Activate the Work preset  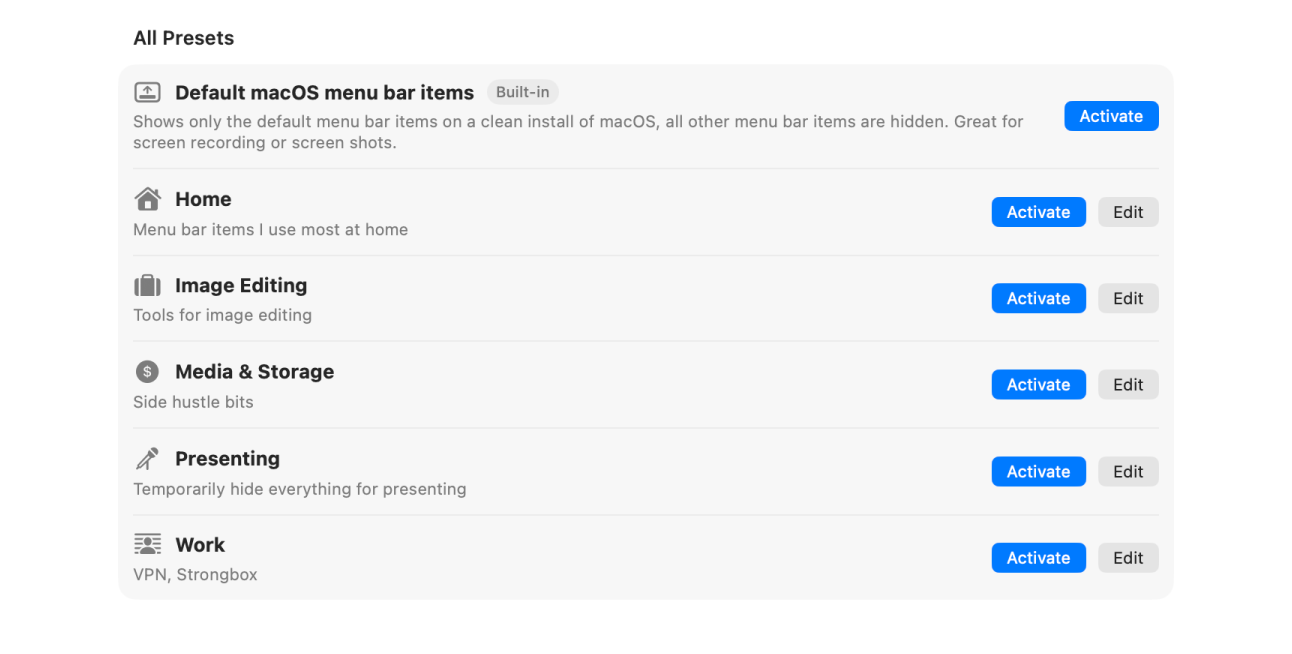1038,558
